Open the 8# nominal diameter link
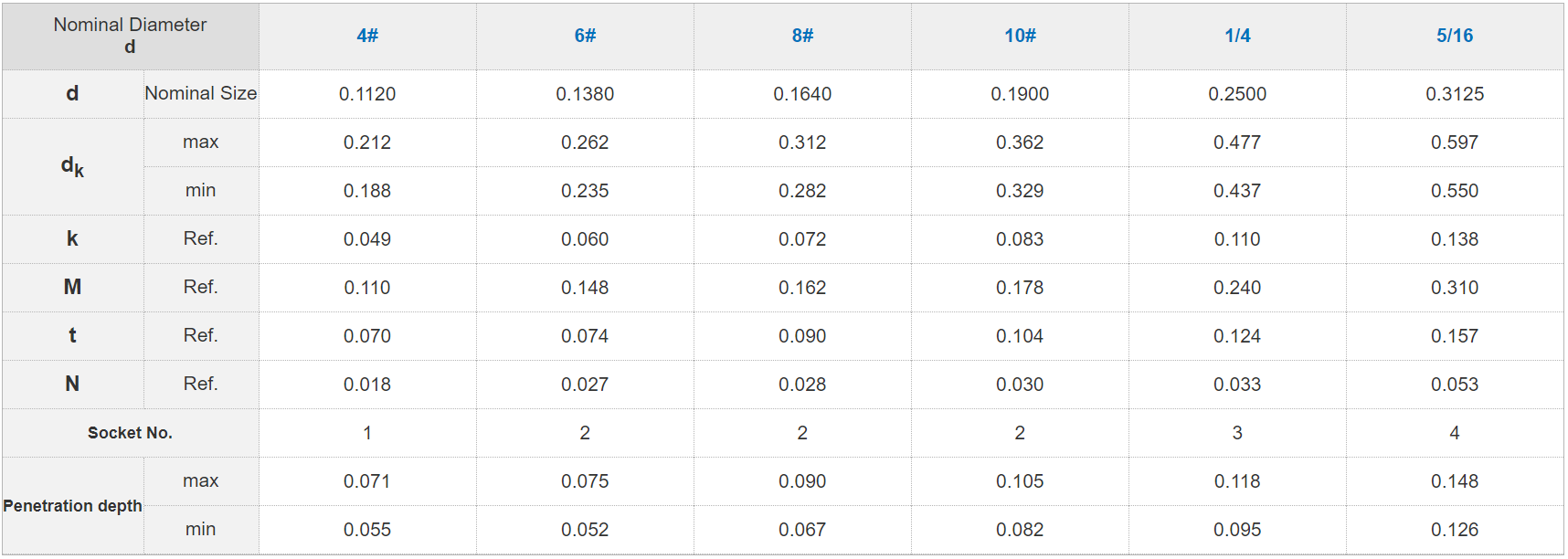This screenshot has width=1568, height=559. (x=802, y=36)
